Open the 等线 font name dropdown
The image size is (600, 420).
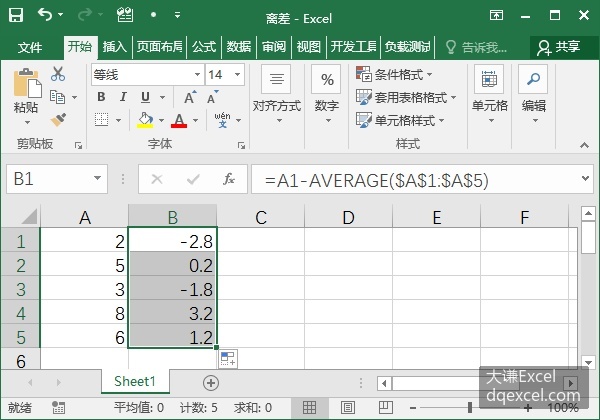point(197,74)
